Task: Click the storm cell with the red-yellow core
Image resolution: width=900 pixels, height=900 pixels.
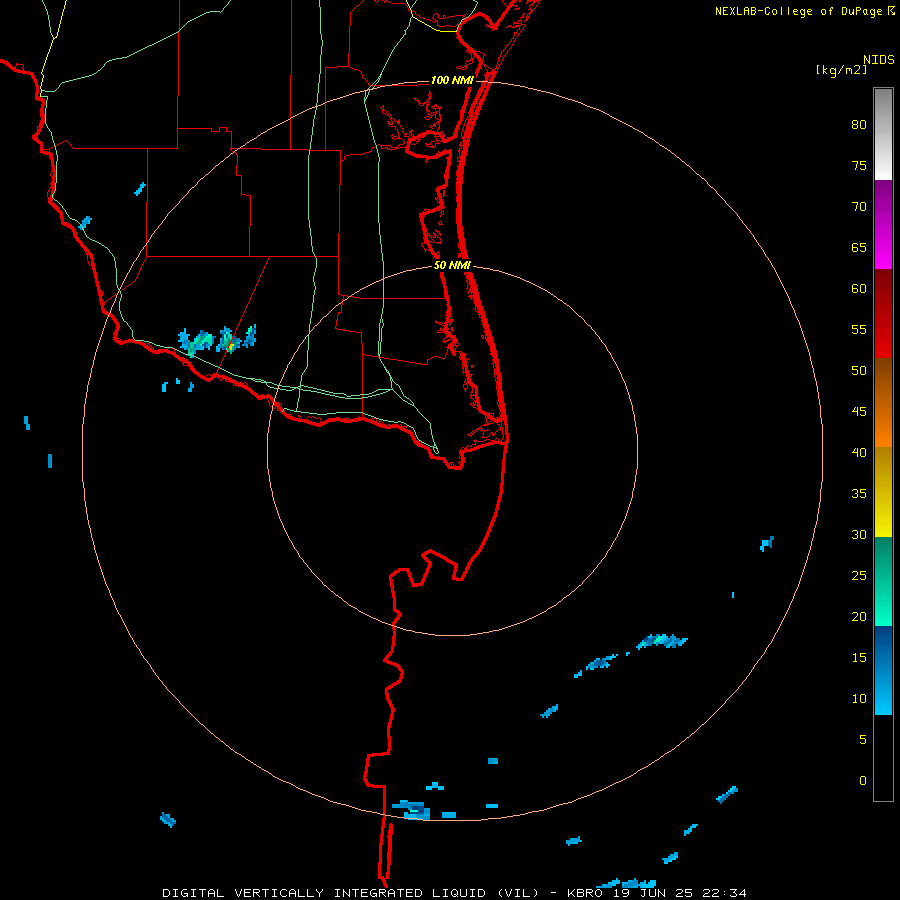Action: tap(228, 340)
